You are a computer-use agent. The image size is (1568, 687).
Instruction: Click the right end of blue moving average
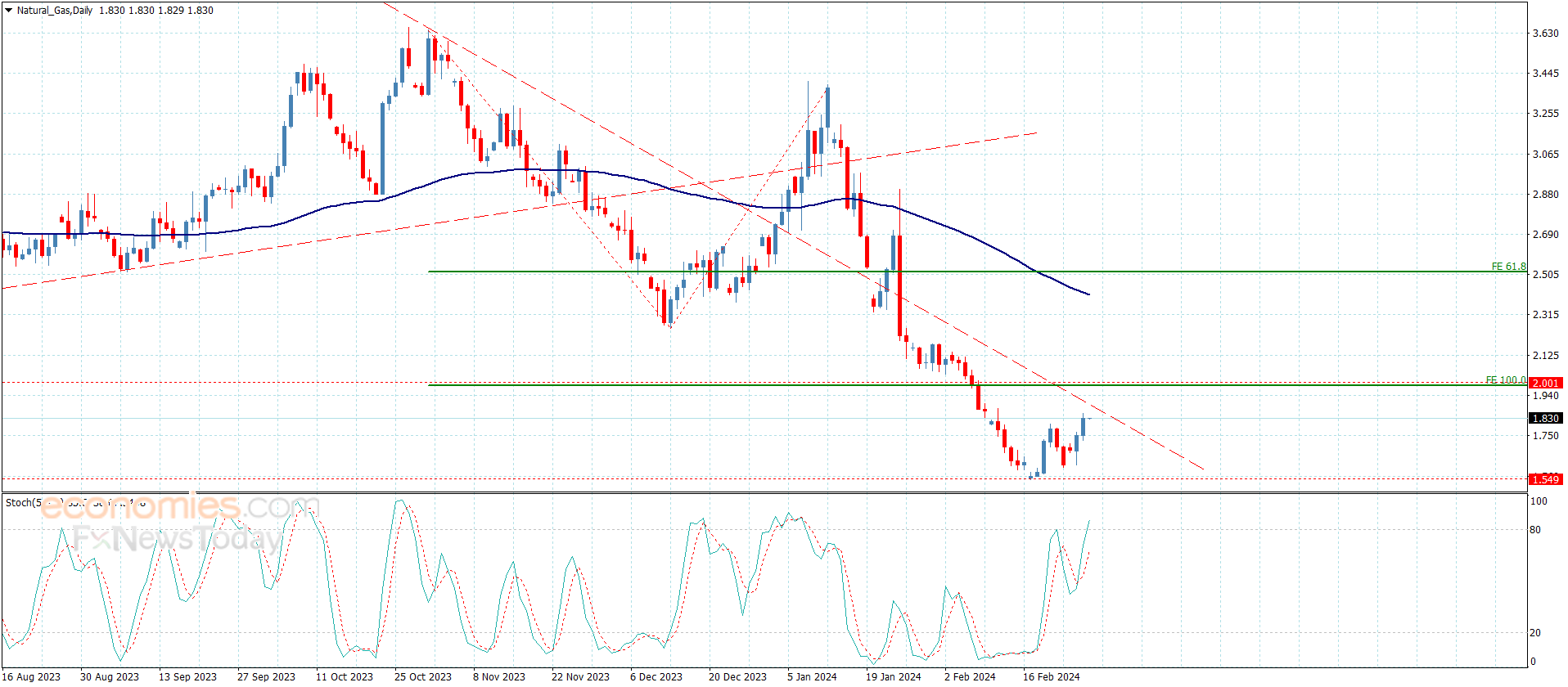[1088, 294]
